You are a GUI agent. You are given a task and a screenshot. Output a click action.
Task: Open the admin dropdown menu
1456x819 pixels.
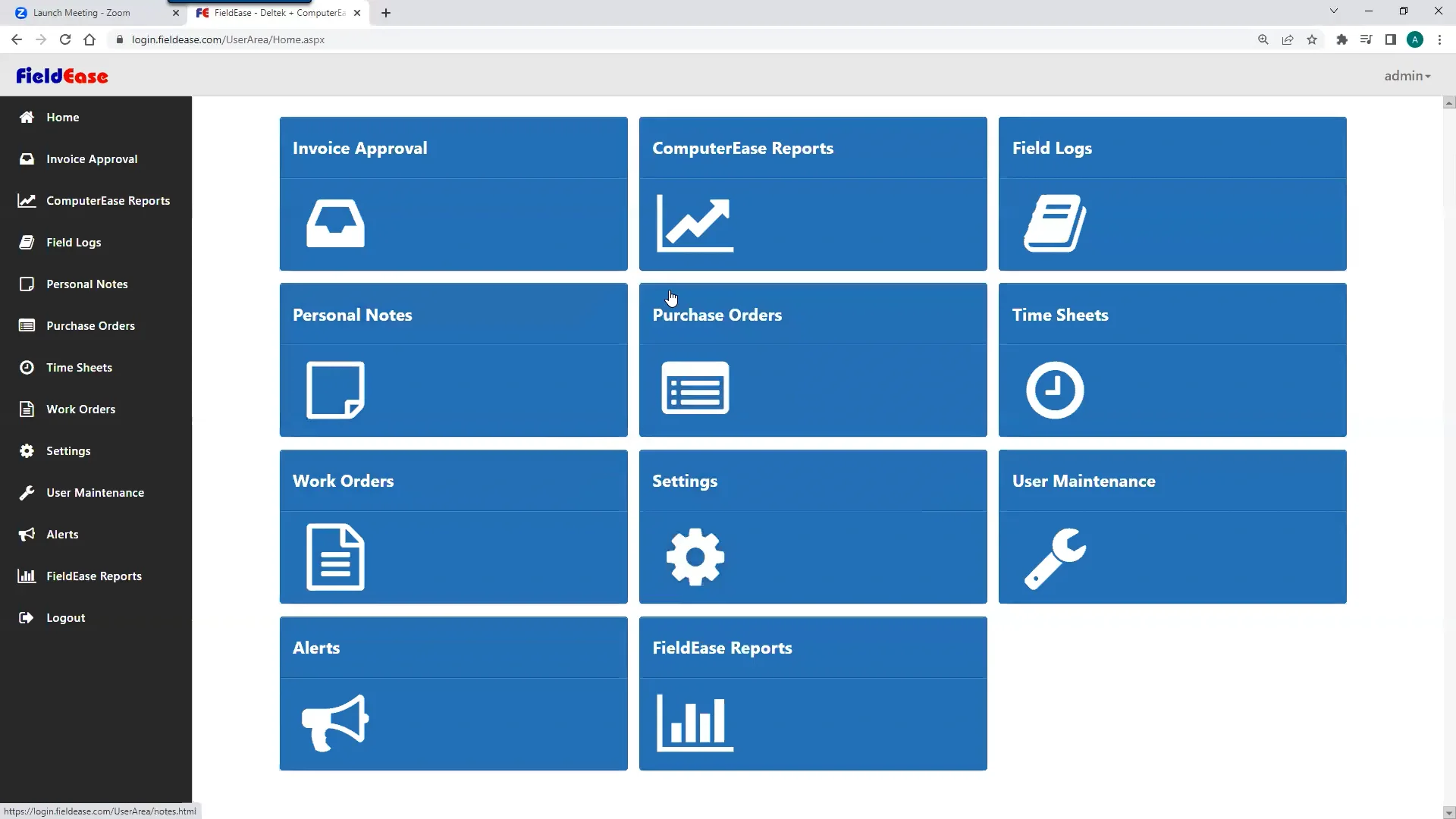[x=1407, y=76]
